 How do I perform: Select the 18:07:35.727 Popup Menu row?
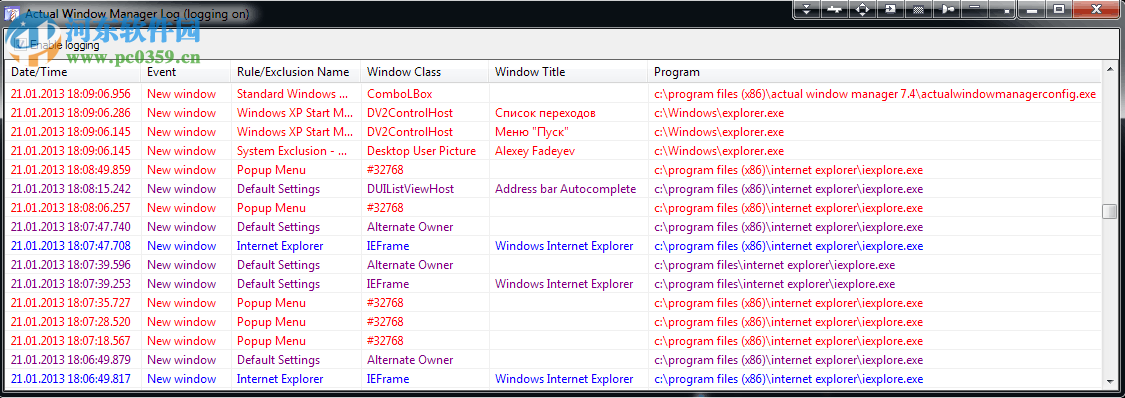554,303
